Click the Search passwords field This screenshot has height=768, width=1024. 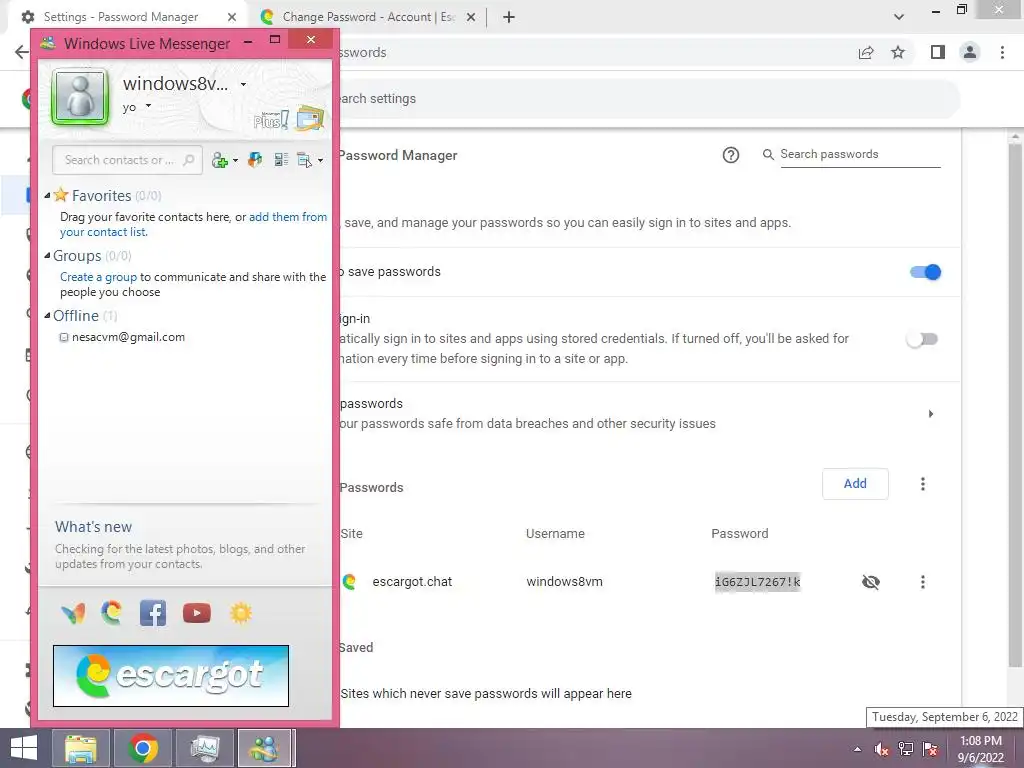860,155
